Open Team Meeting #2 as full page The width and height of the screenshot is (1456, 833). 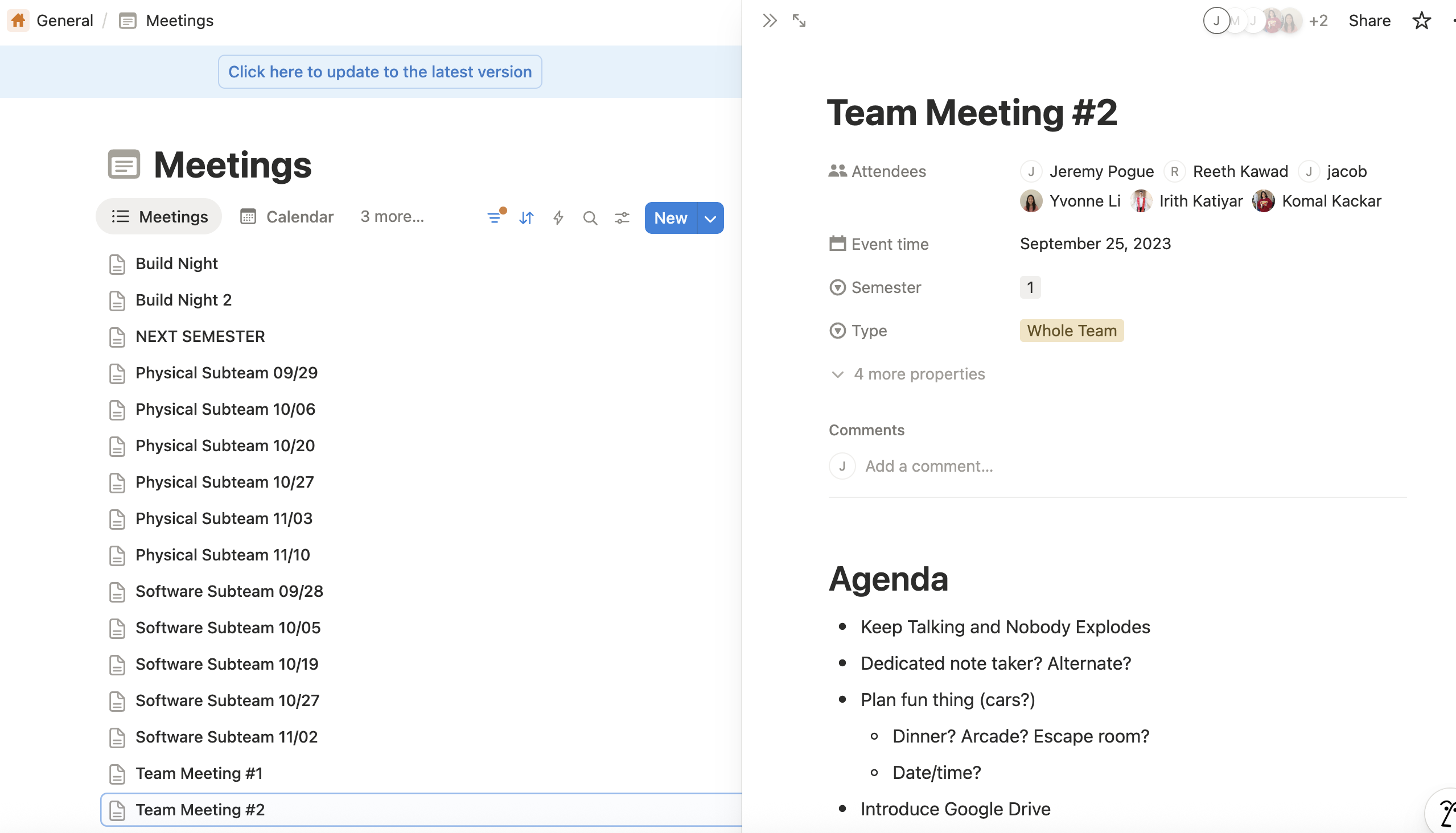[799, 20]
